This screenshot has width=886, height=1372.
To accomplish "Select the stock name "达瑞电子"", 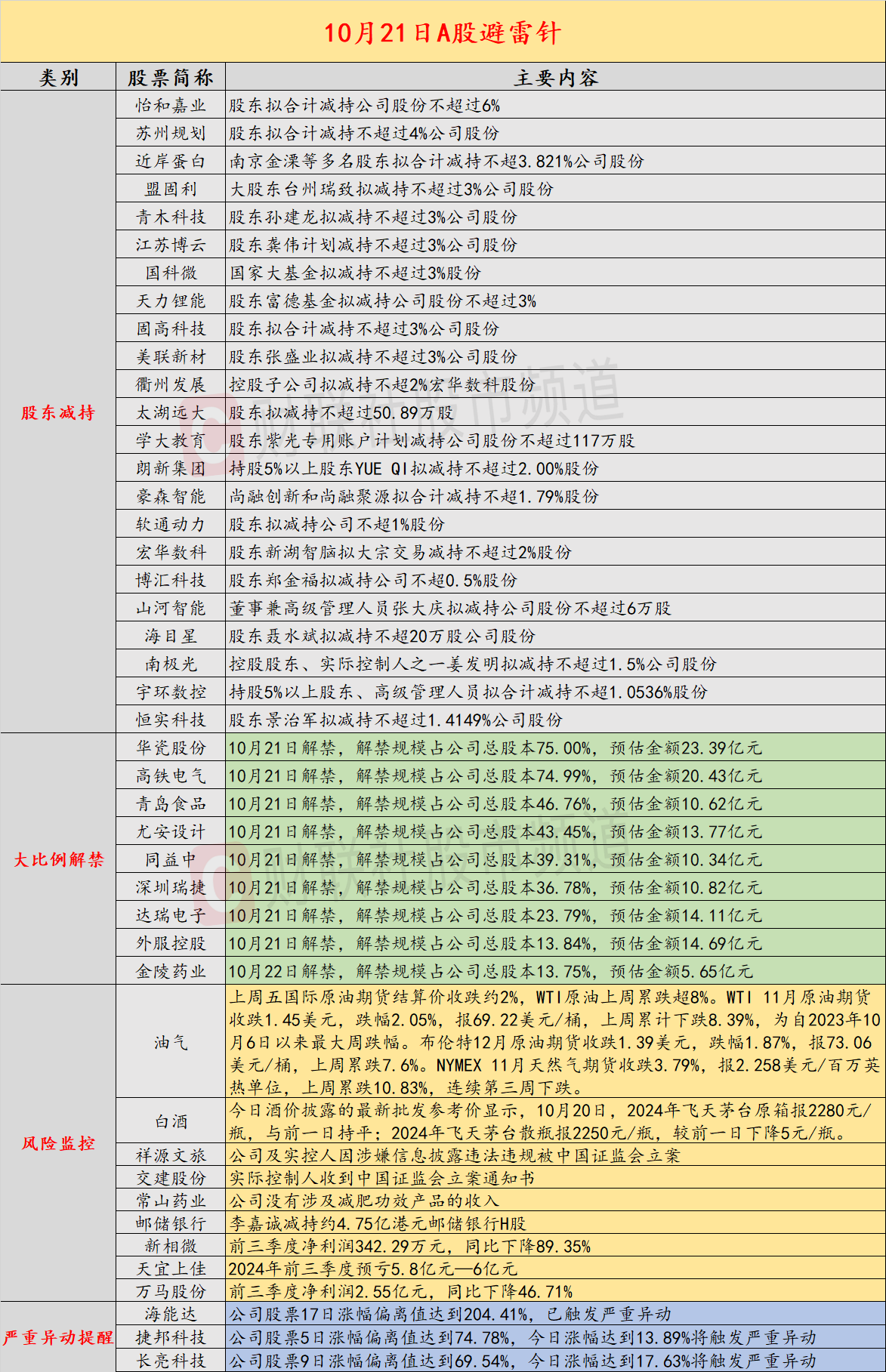I will (171, 916).
